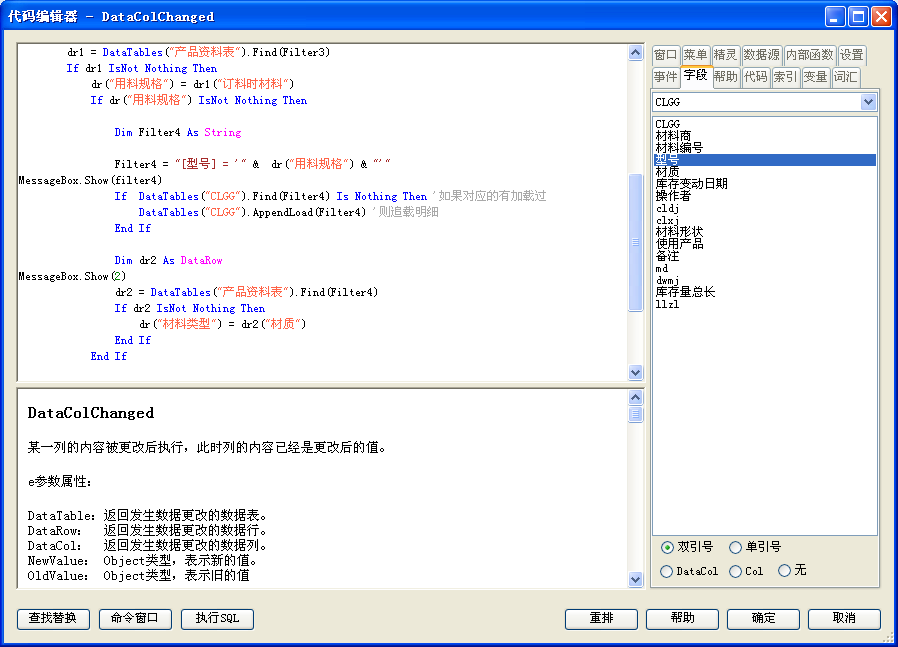Image resolution: width=898 pixels, height=647 pixels.
Task: Show the 变量 tab
Action: click(815, 77)
